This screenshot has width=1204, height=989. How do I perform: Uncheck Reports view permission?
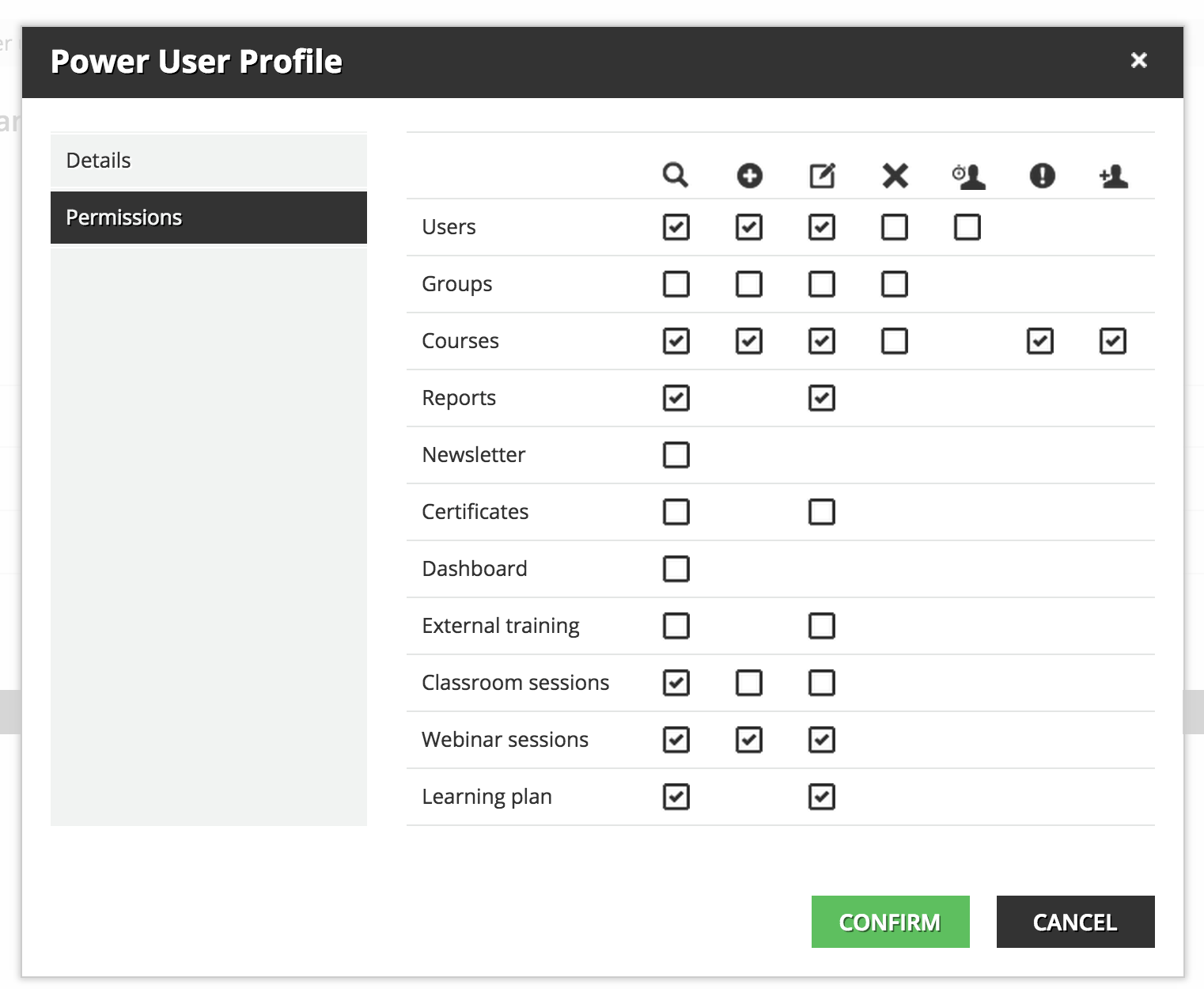click(x=676, y=398)
